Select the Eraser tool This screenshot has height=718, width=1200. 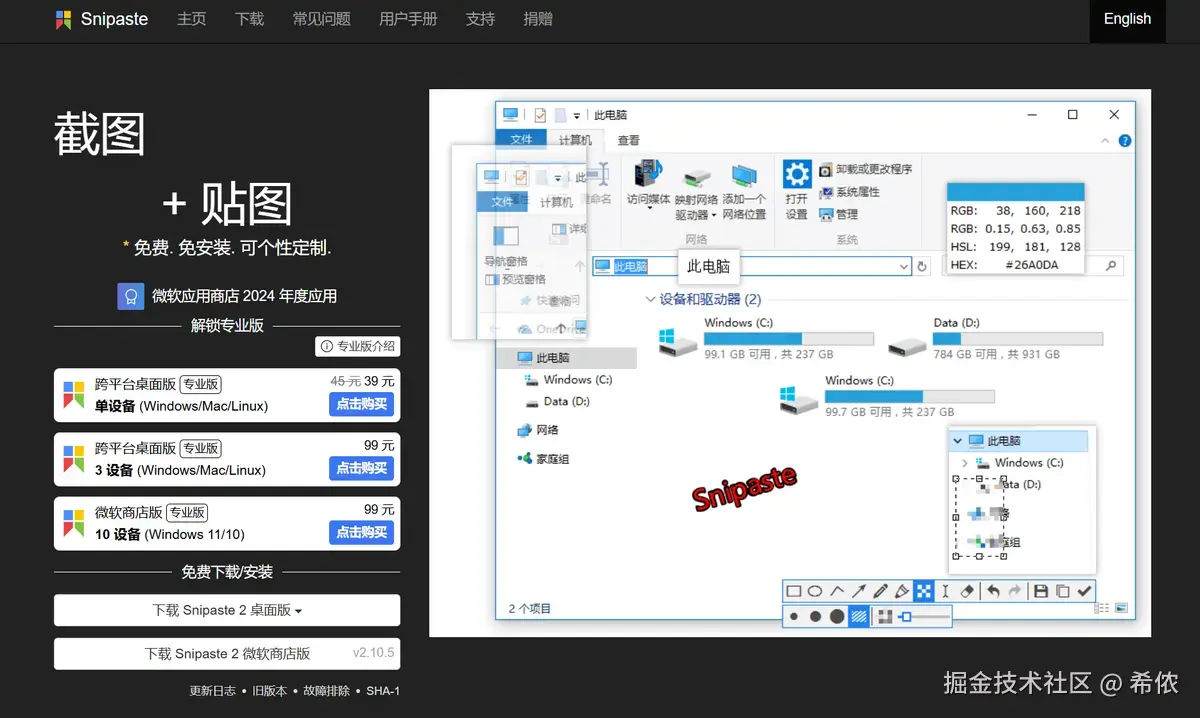point(967,592)
